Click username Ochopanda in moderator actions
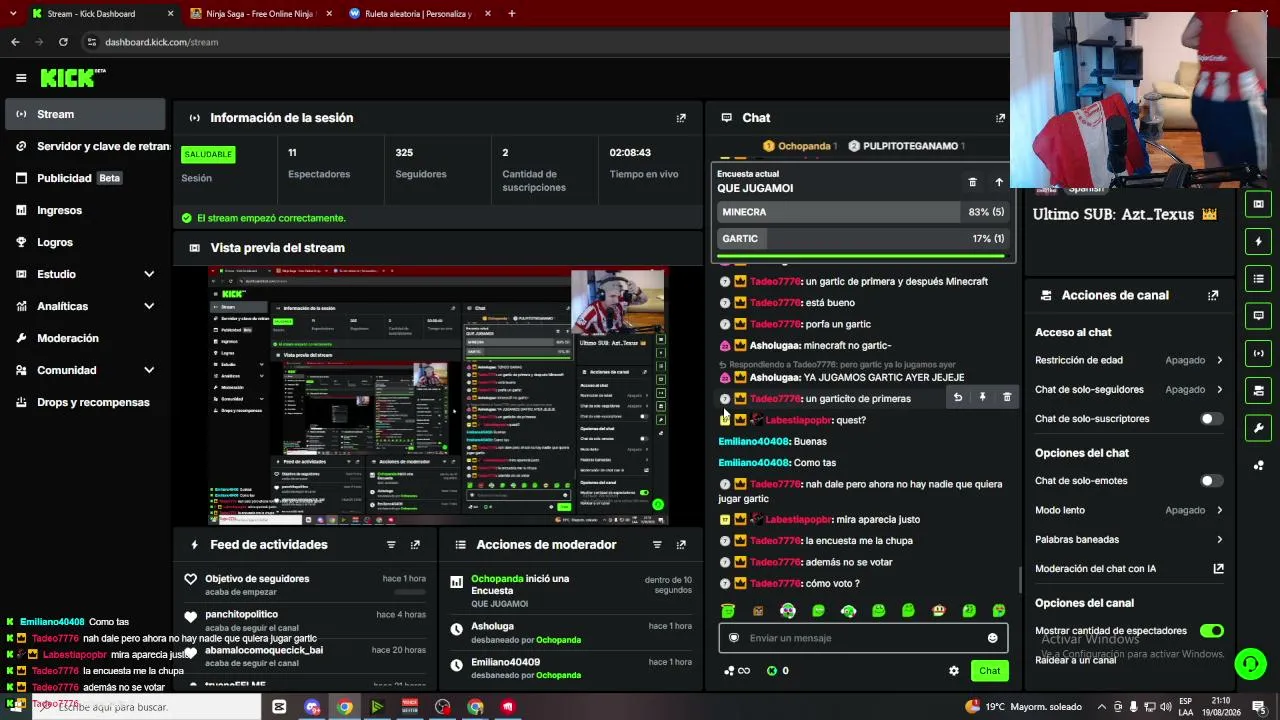The height and width of the screenshot is (720, 1280). (x=497, y=579)
